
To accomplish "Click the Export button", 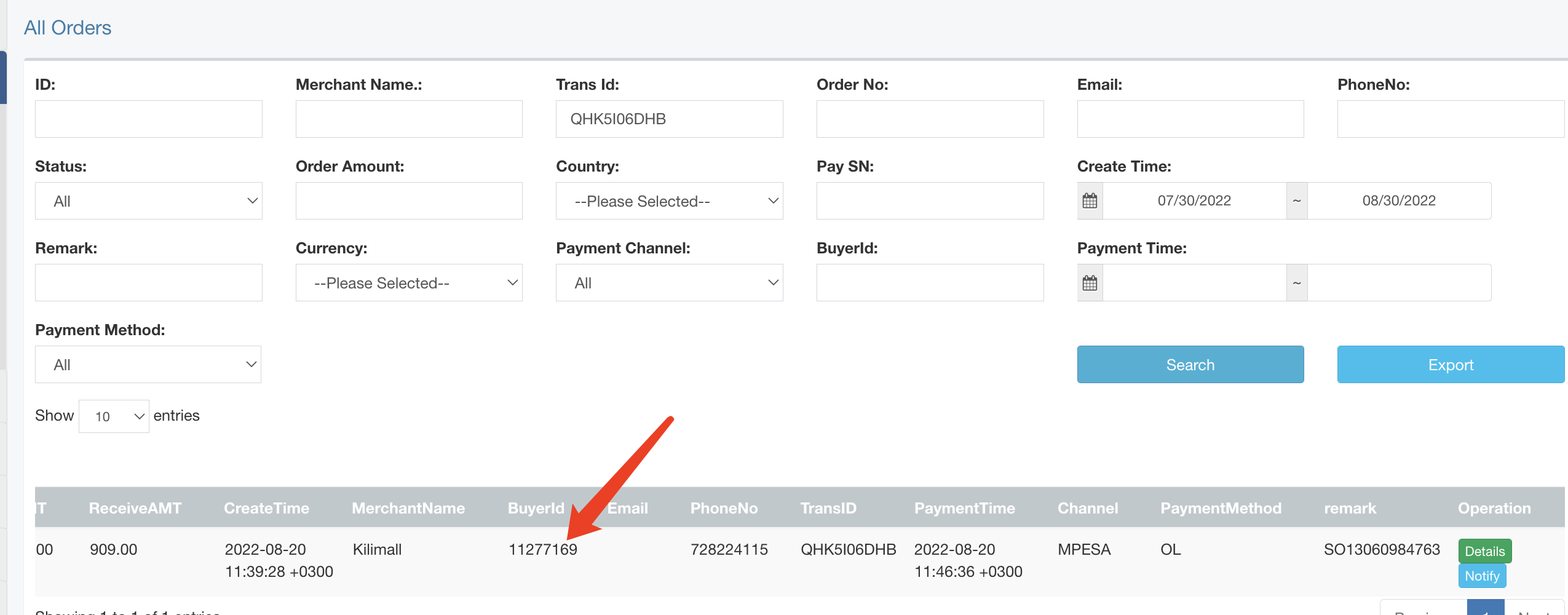I will [x=1450, y=364].
